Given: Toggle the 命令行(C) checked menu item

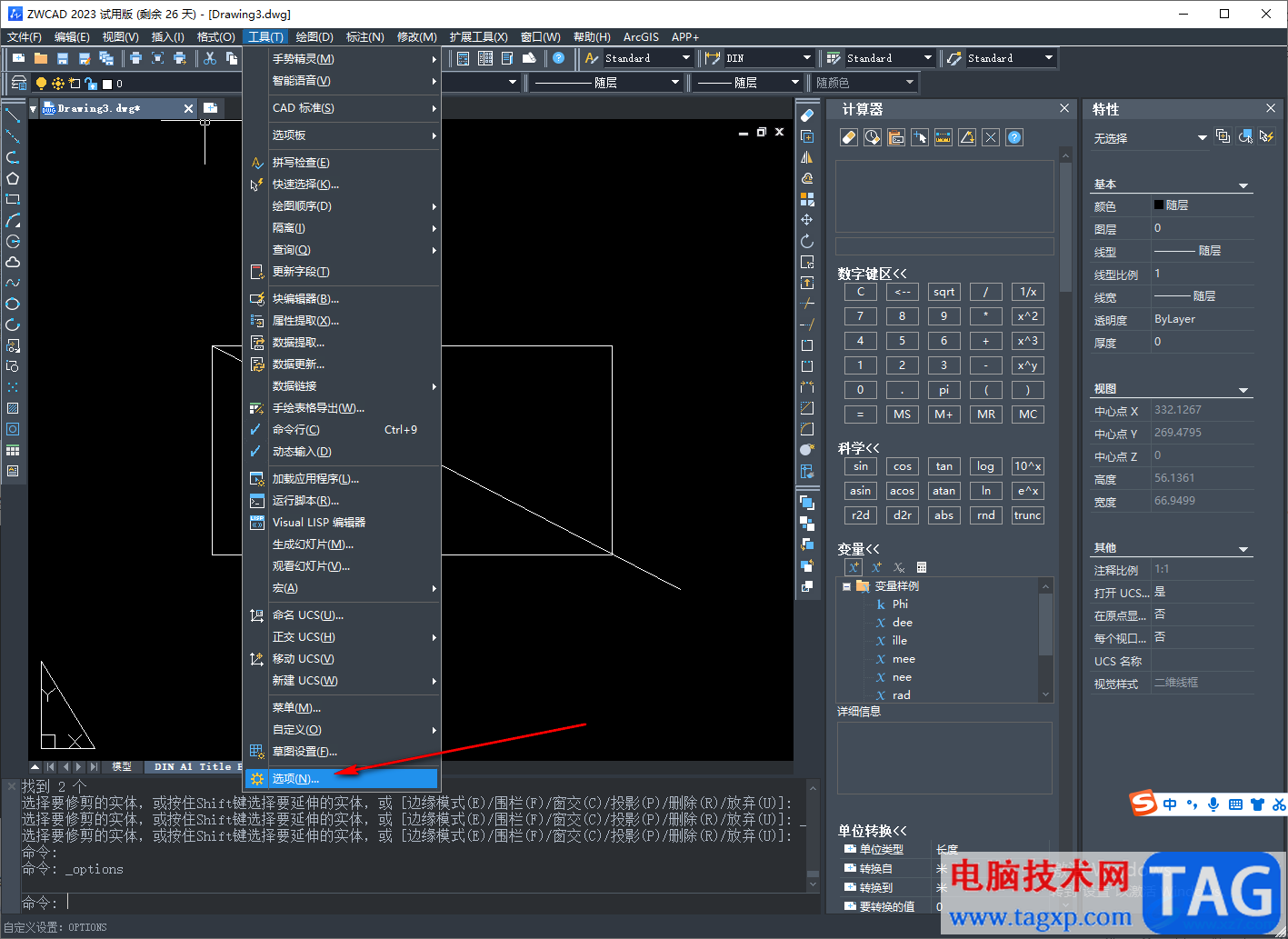Looking at the screenshot, I should [x=342, y=430].
